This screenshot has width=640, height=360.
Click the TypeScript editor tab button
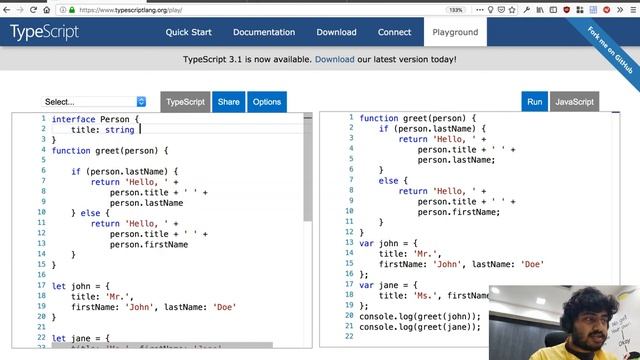185,102
